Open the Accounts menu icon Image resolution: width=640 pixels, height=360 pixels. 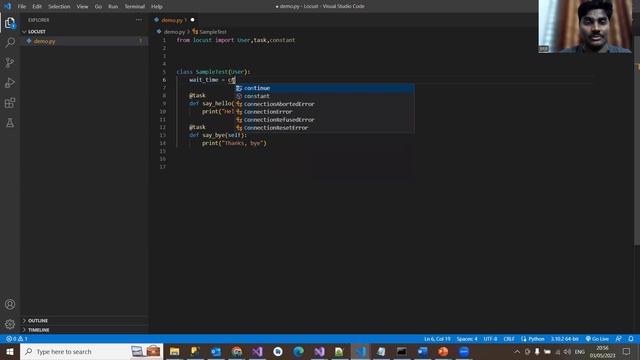tap(10, 304)
